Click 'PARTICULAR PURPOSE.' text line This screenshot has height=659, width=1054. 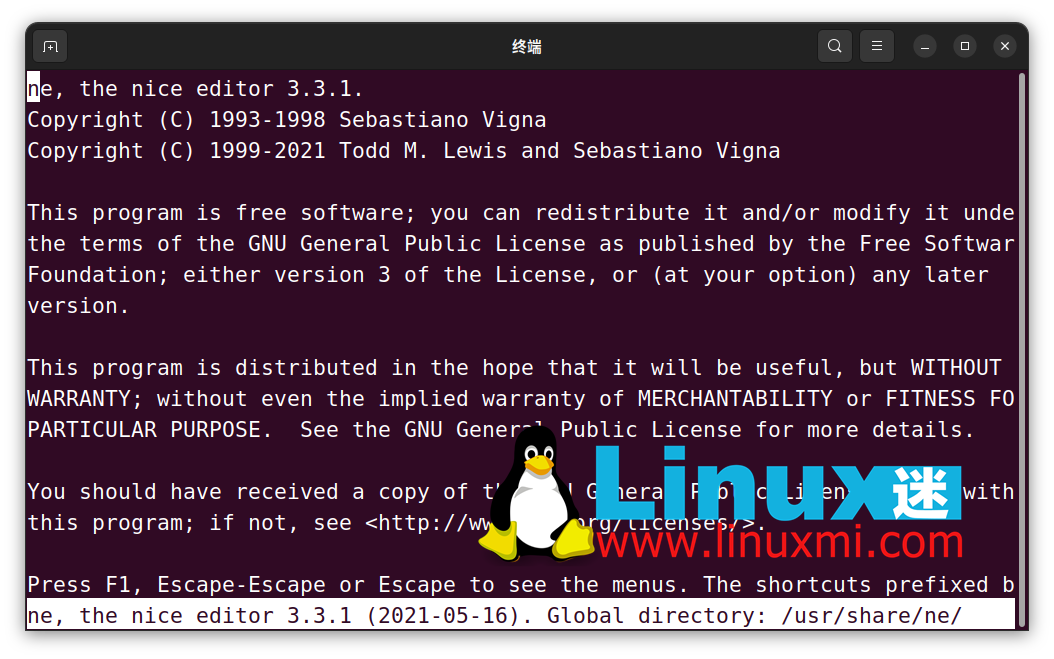point(149,430)
